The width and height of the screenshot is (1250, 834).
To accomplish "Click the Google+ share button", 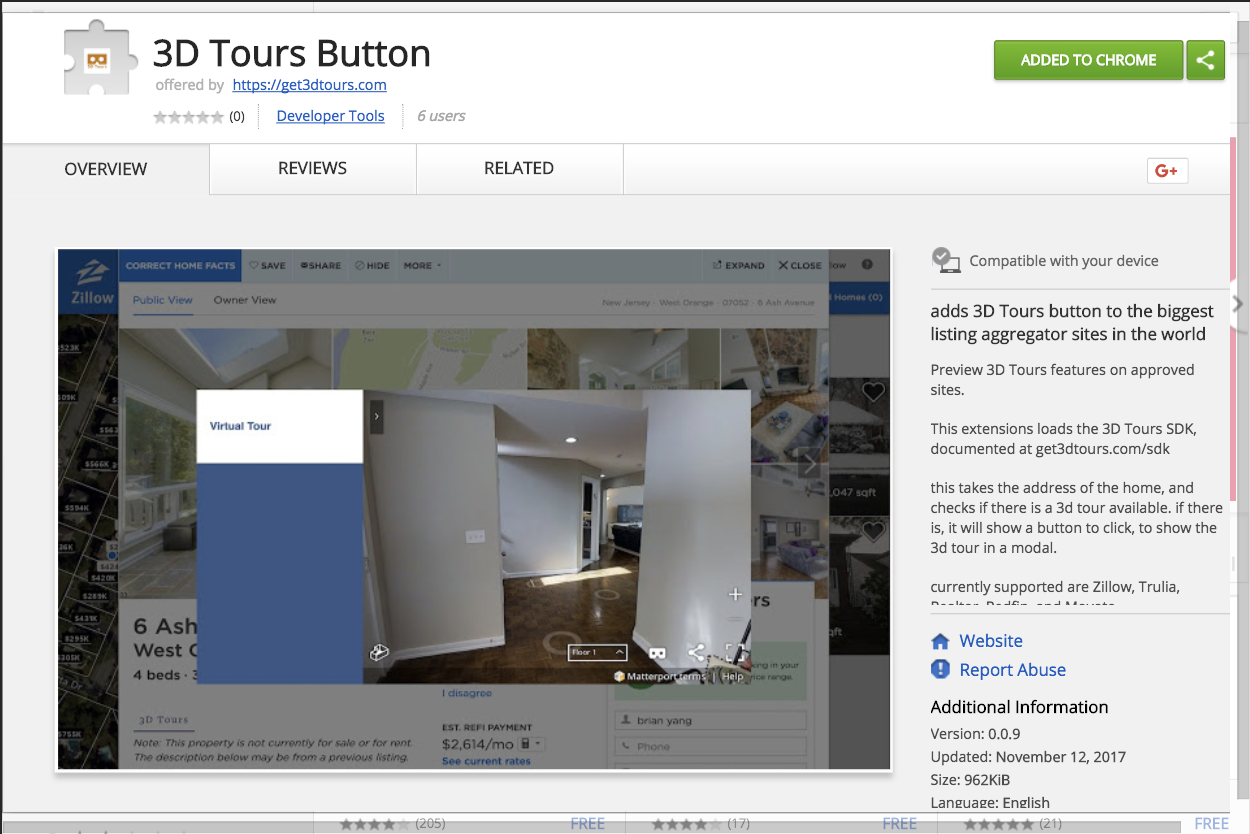I will 1167,171.
